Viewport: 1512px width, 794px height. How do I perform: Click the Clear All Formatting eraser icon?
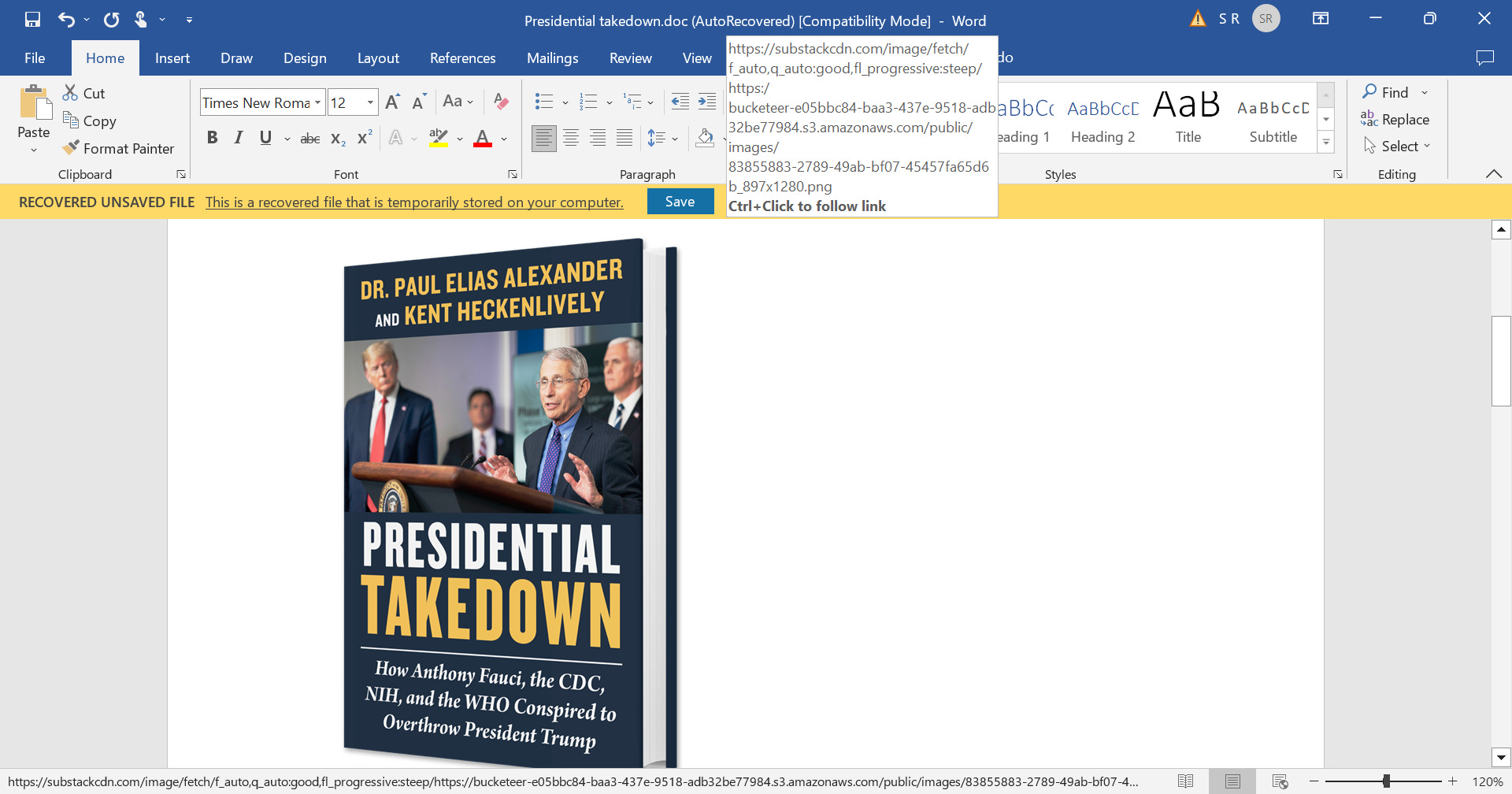[500, 102]
